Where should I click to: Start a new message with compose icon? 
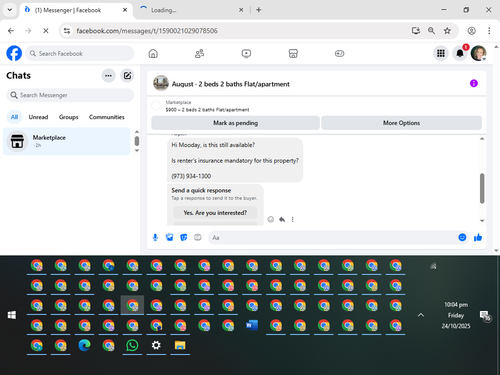[127, 76]
